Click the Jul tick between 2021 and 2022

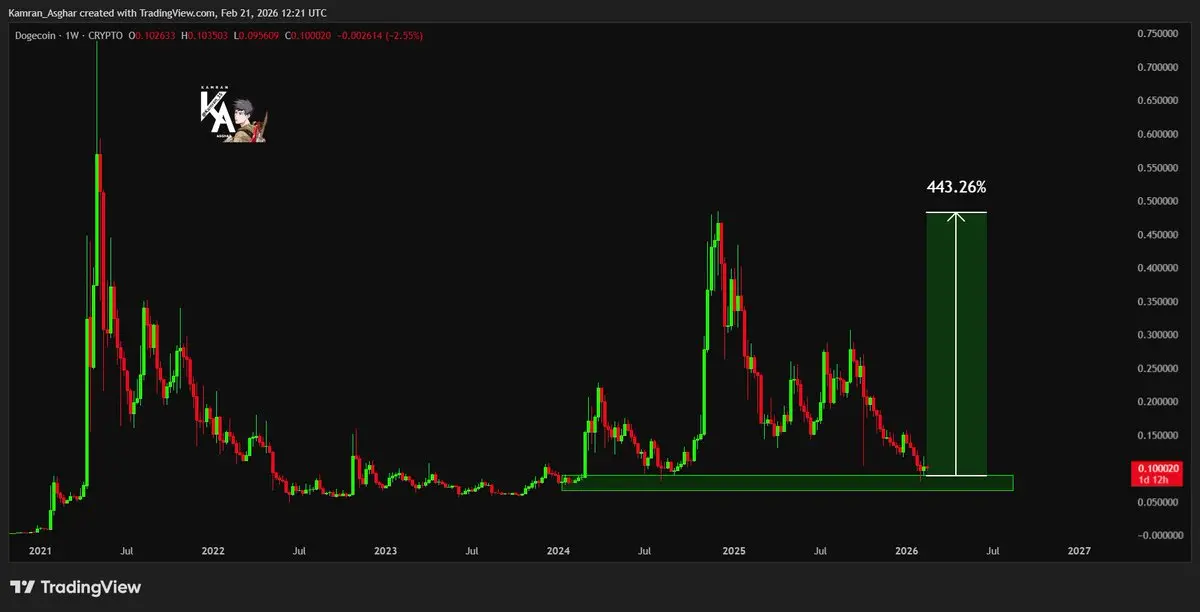pyautogui.click(x=126, y=551)
